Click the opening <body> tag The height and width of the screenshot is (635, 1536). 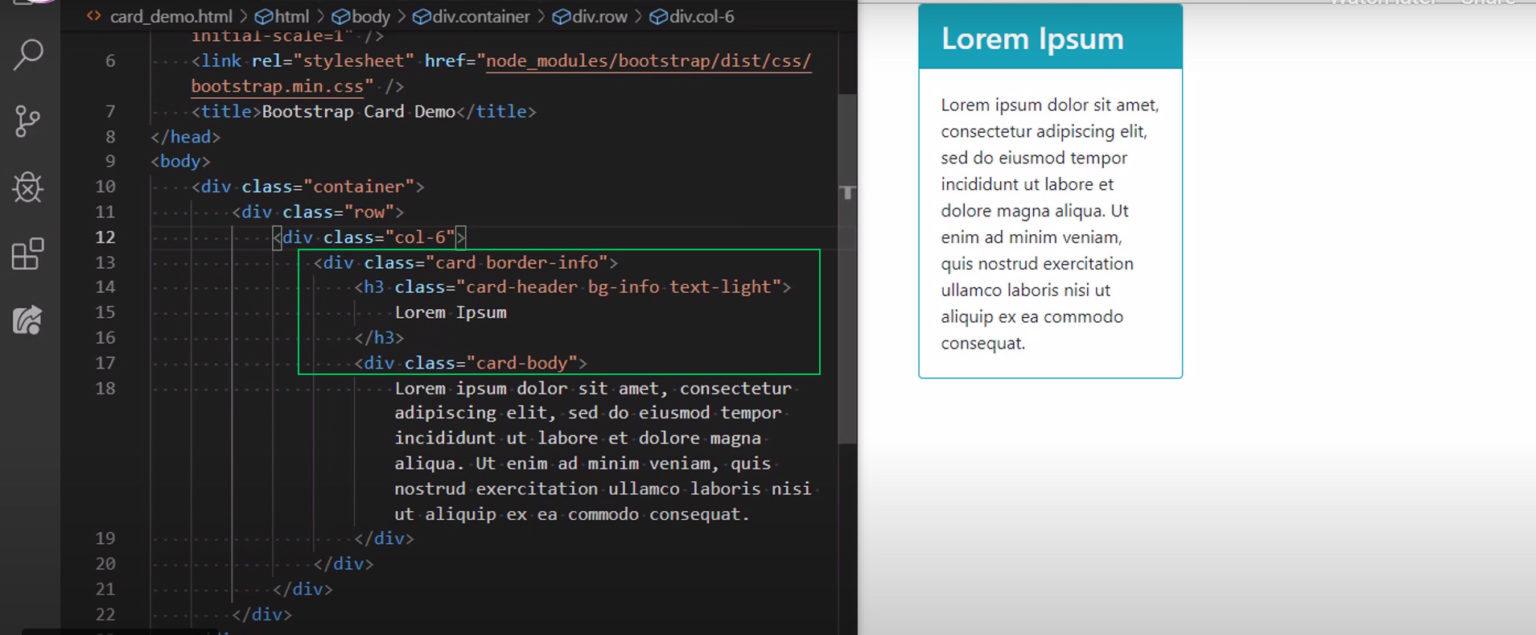point(181,161)
